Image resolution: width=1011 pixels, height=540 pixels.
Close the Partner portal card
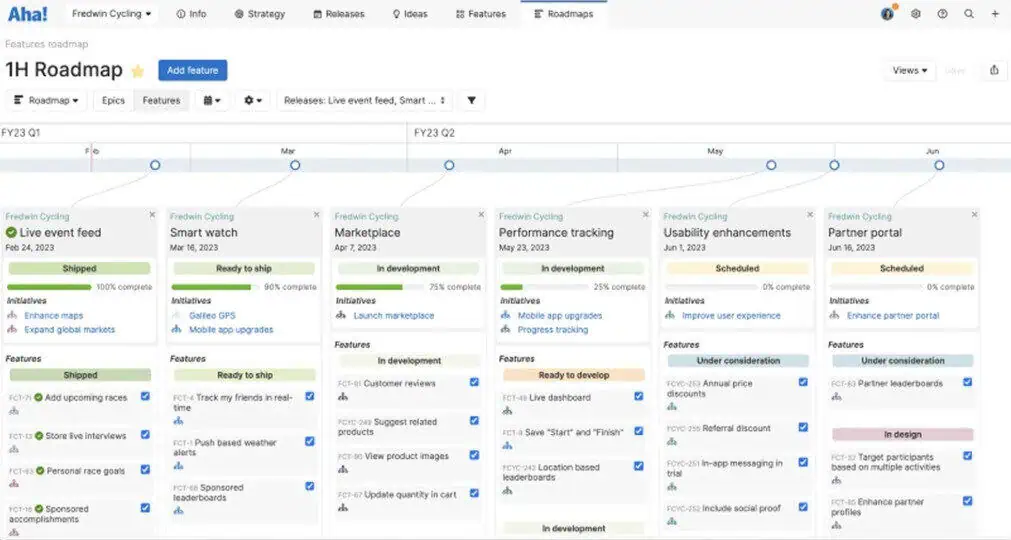pos(974,215)
